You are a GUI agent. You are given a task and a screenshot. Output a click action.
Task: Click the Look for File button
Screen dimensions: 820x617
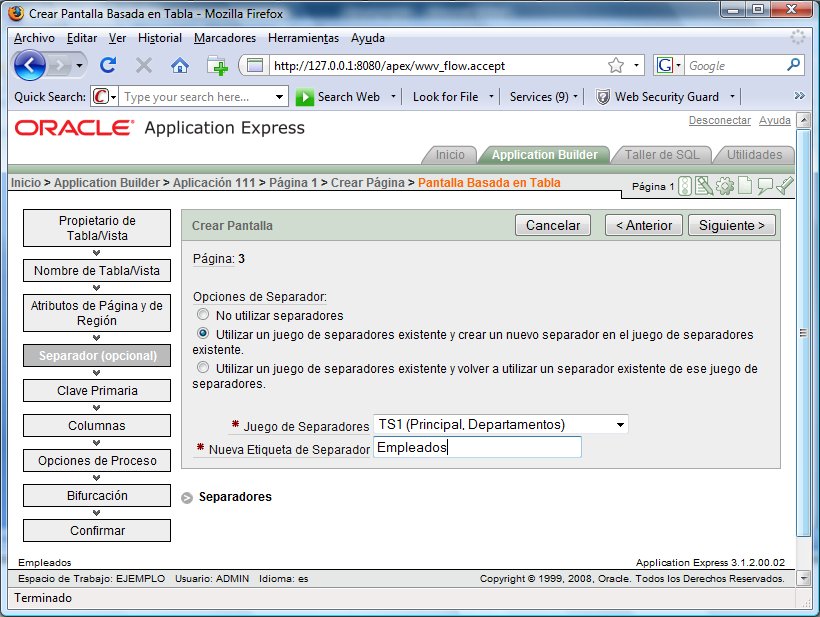tap(445, 97)
